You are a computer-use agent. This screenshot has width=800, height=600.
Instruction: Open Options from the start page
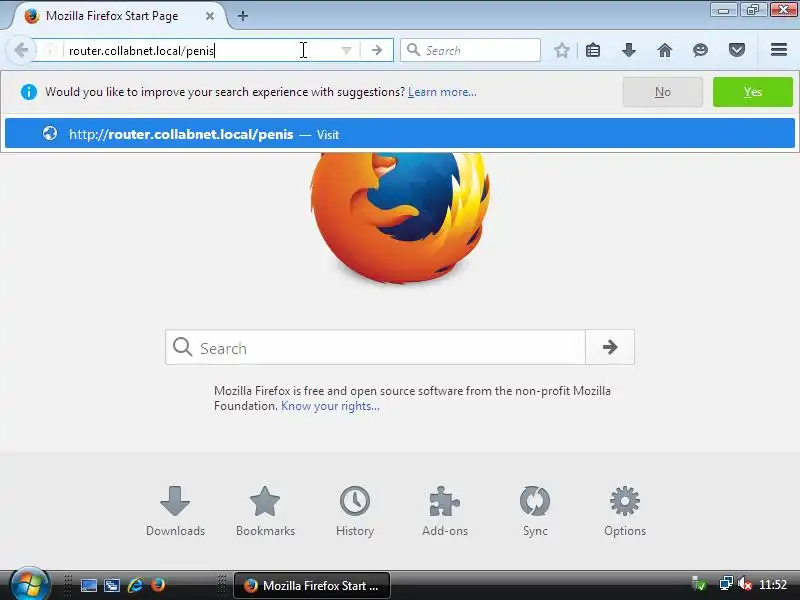(624, 511)
